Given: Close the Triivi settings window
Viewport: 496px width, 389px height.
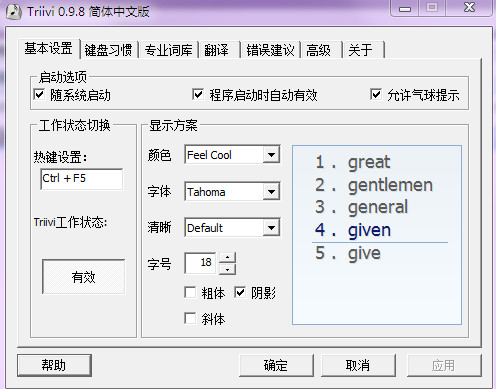Looking at the screenshot, I should click(x=469, y=8).
